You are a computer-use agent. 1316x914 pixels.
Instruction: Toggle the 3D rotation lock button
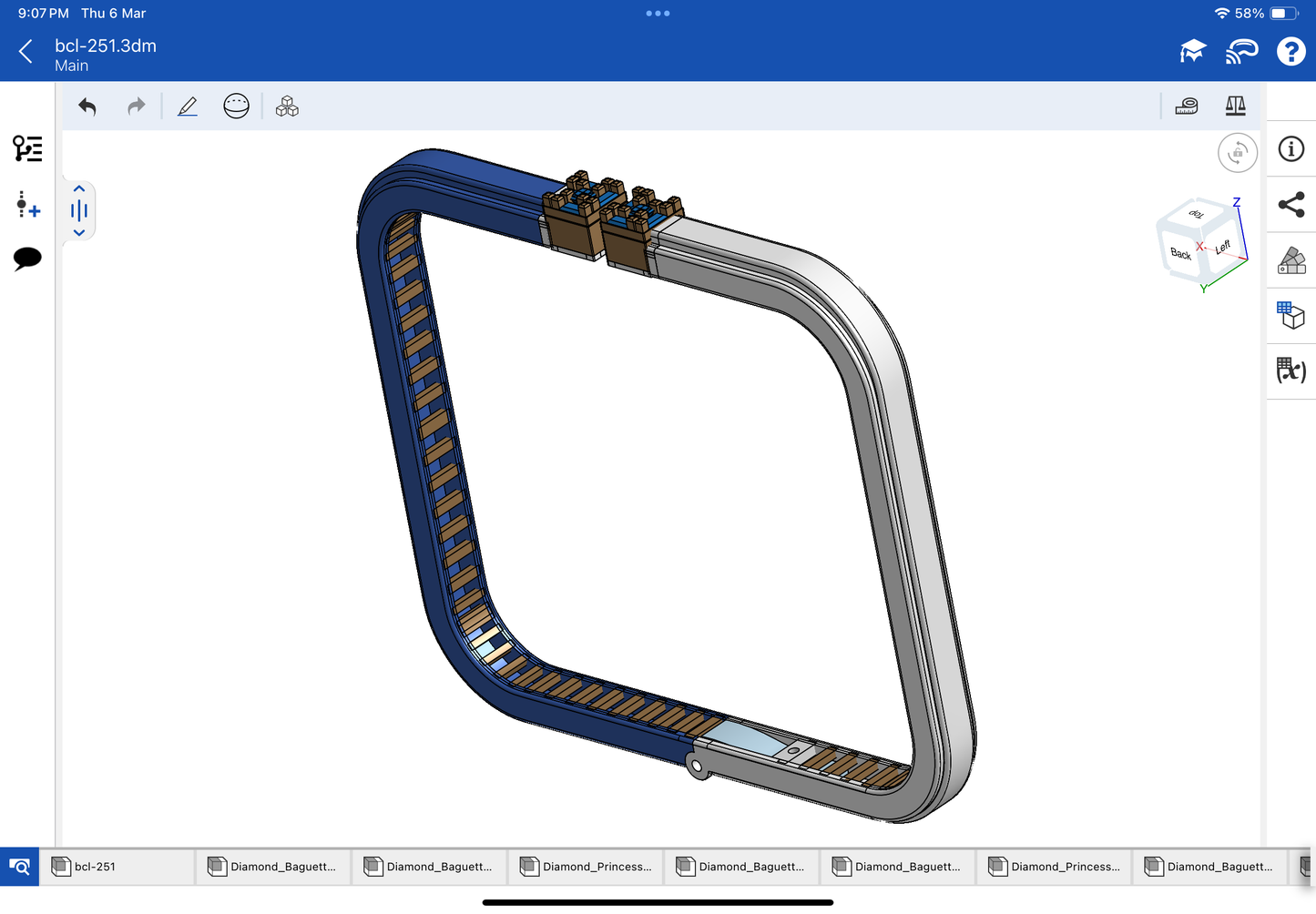point(1237,153)
